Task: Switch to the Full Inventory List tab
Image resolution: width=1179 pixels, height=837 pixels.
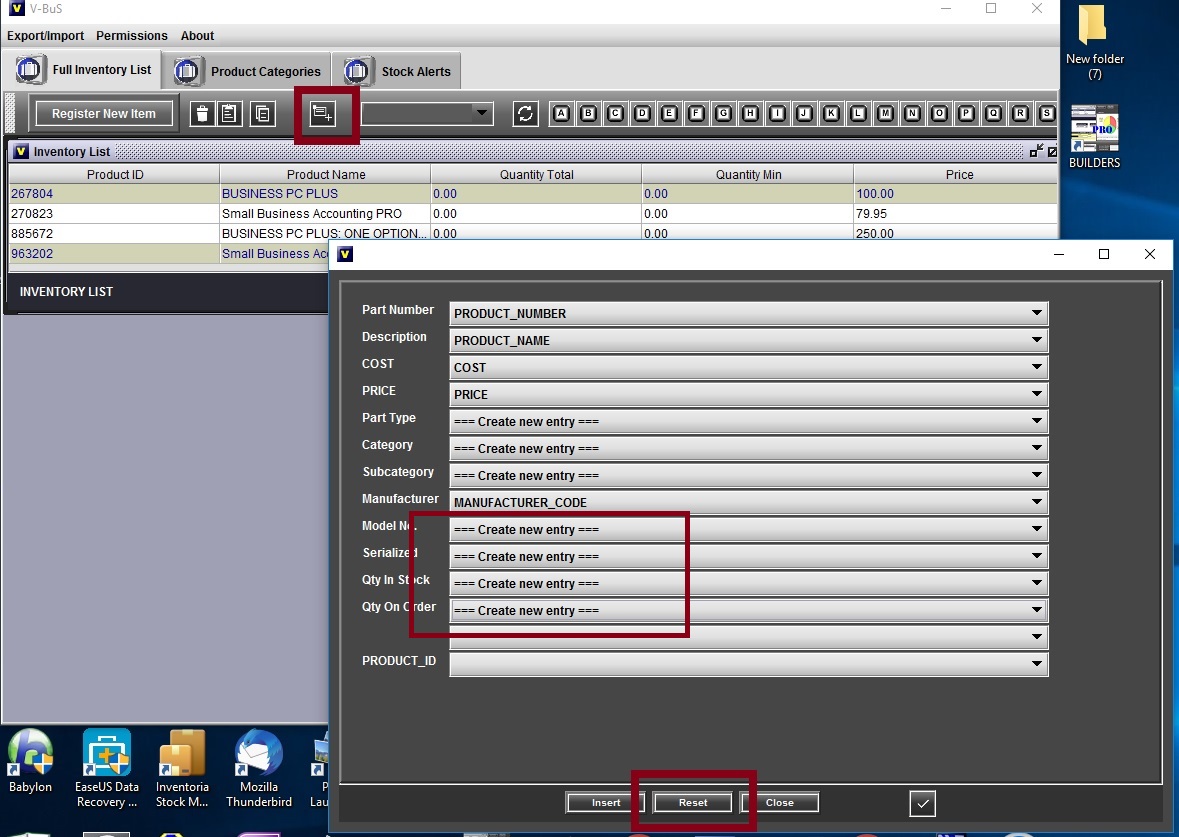Action: (x=83, y=70)
